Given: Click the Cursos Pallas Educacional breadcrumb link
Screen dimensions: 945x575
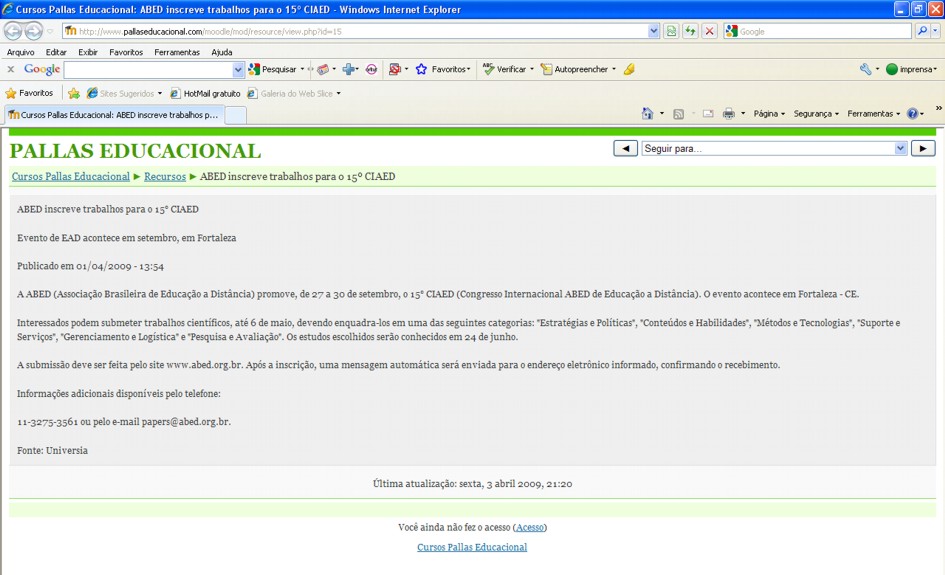Looking at the screenshot, I should 71,177.
